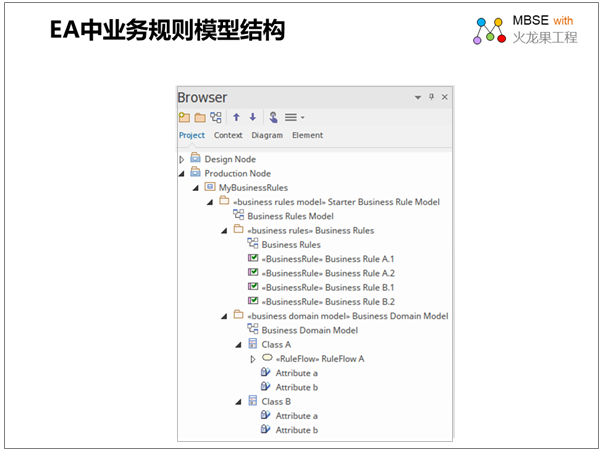Move selection up with the up arrow
This screenshot has width=599, height=450.
point(236,117)
